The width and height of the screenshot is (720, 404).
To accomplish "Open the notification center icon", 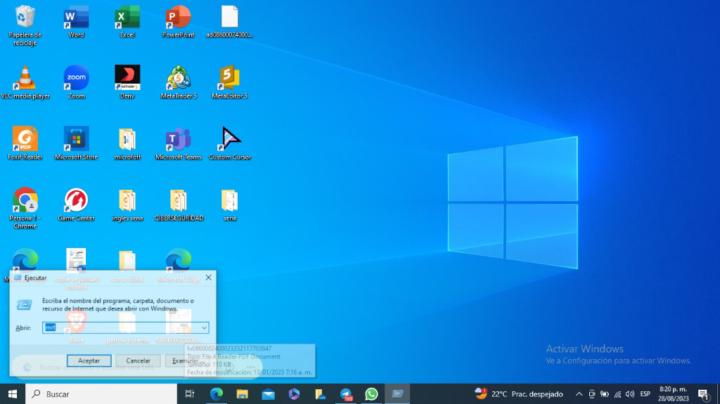I will tap(703, 394).
